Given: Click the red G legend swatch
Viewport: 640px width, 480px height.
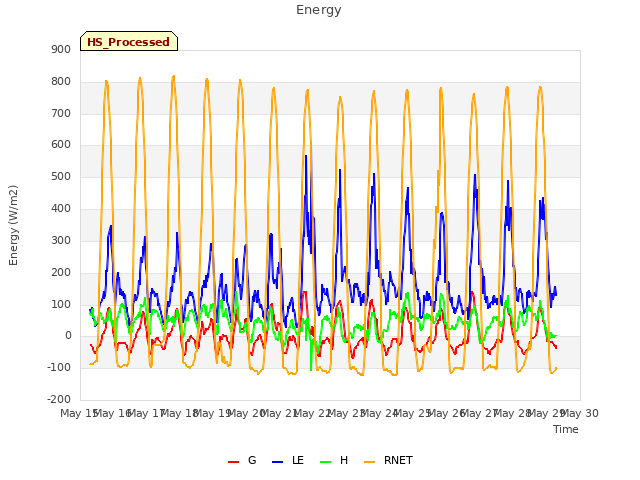Looking at the screenshot, I should tap(233, 462).
